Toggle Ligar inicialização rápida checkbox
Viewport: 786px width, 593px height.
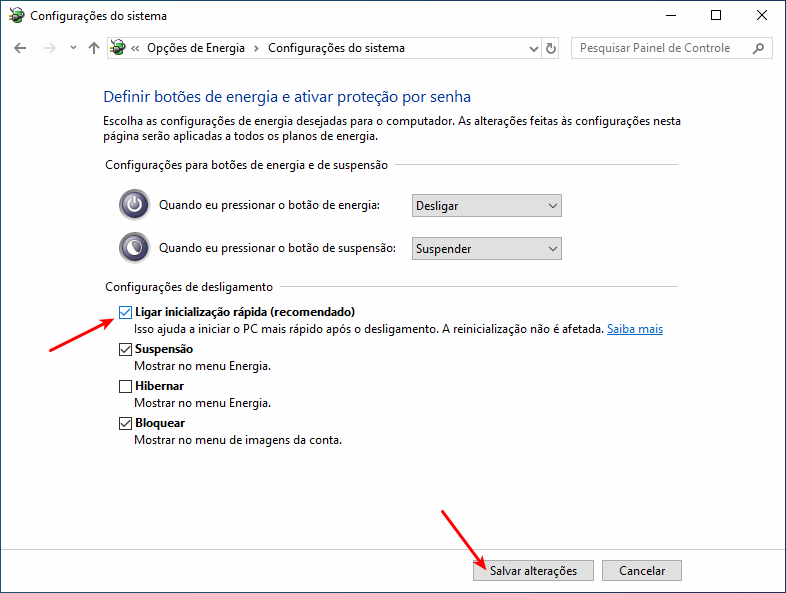point(125,312)
